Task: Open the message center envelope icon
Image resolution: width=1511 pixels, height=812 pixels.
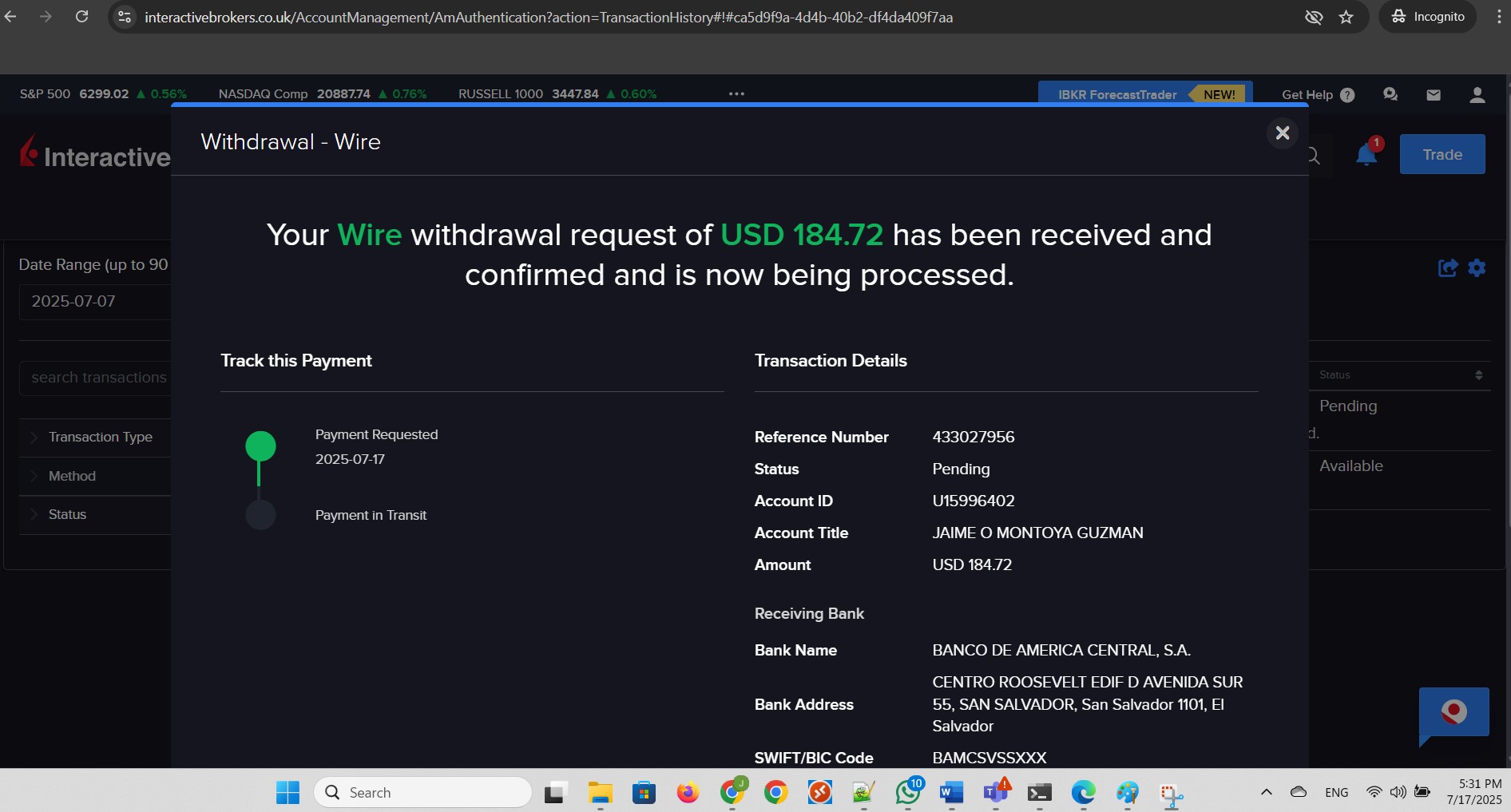Action: coord(1434,95)
